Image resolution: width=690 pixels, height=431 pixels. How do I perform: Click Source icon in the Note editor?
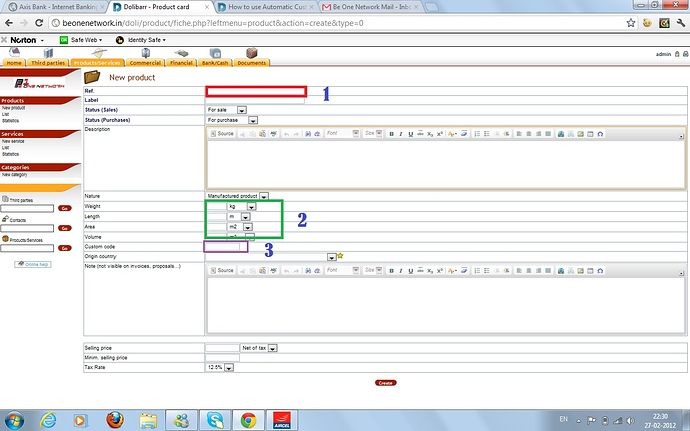[x=222, y=270]
